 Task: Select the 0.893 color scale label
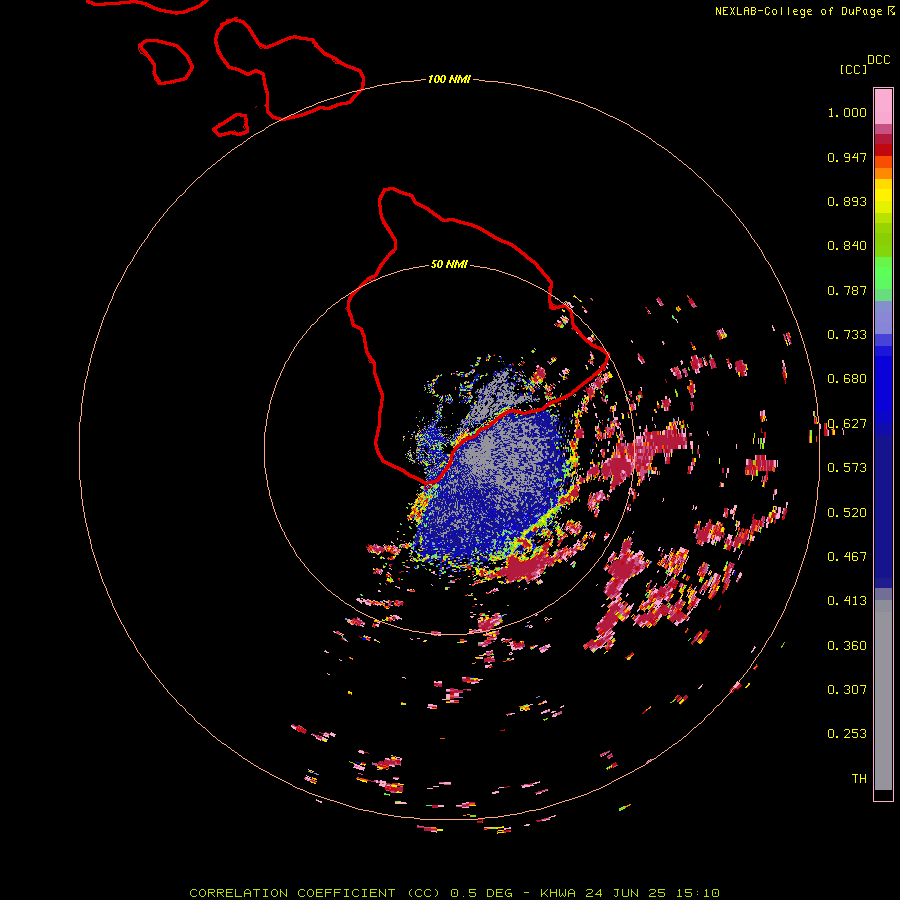(x=847, y=201)
